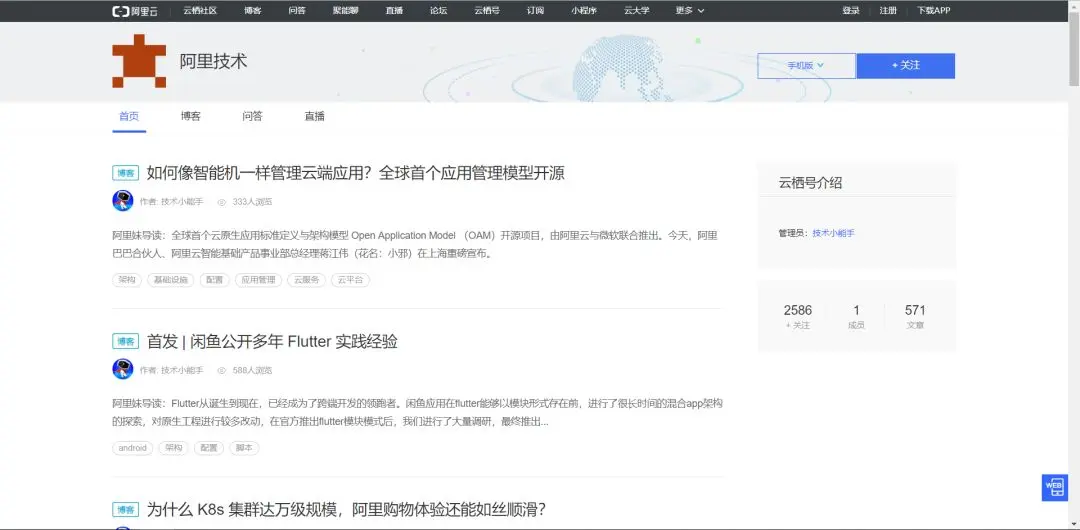Screen dimensions: 1080x530
Task: Switch to the 博客 tab under 阿里技术
Action: [191, 116]
